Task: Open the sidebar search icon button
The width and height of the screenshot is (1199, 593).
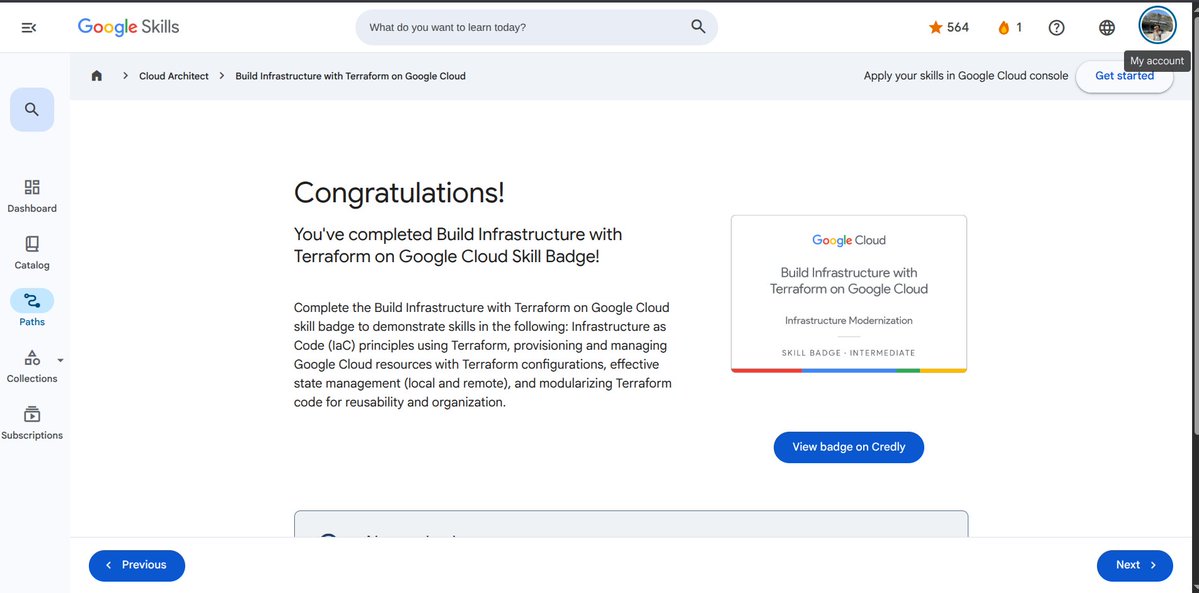Action: coord(31,109)
